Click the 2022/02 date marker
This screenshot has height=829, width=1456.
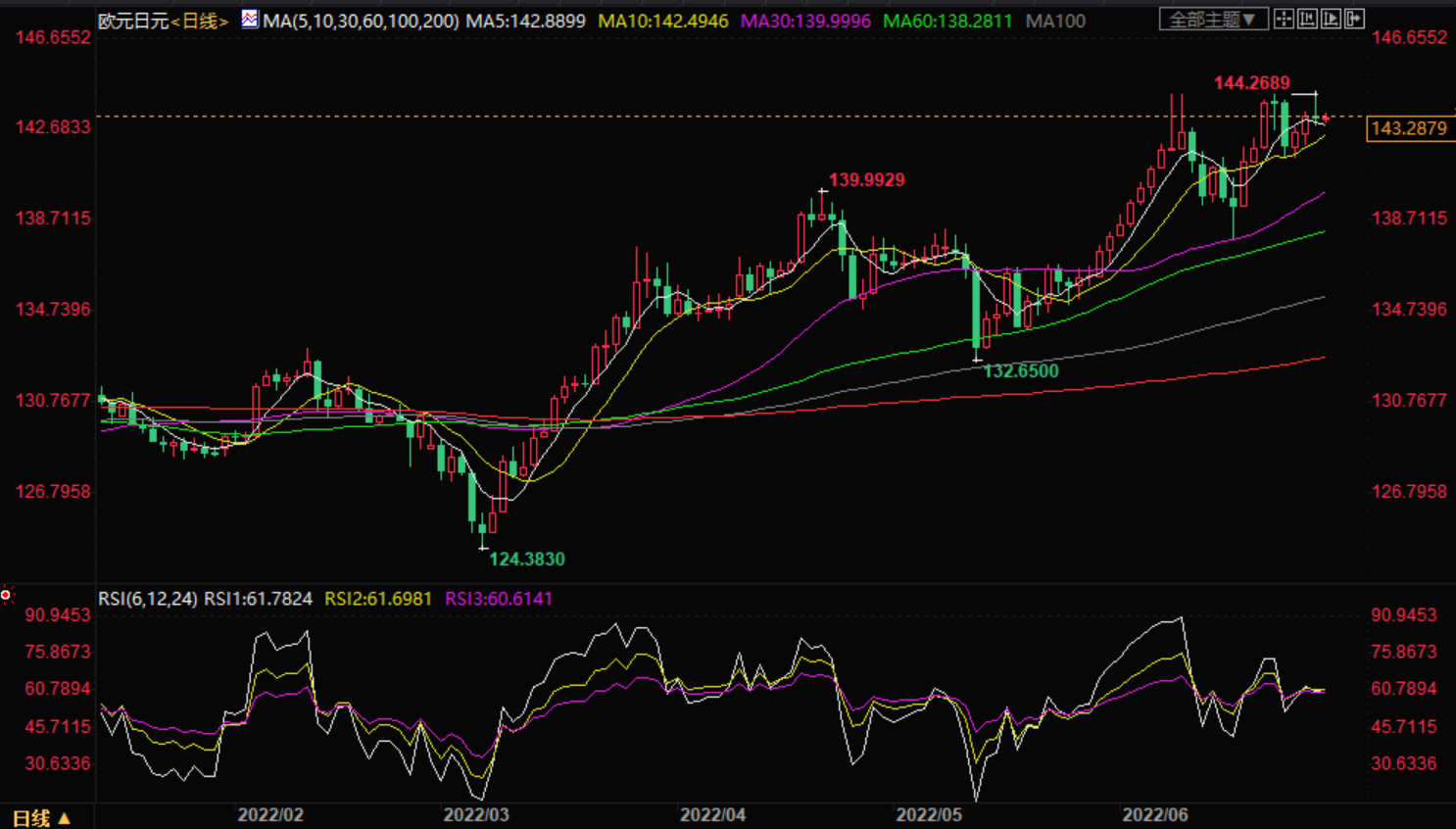(270, 815)
